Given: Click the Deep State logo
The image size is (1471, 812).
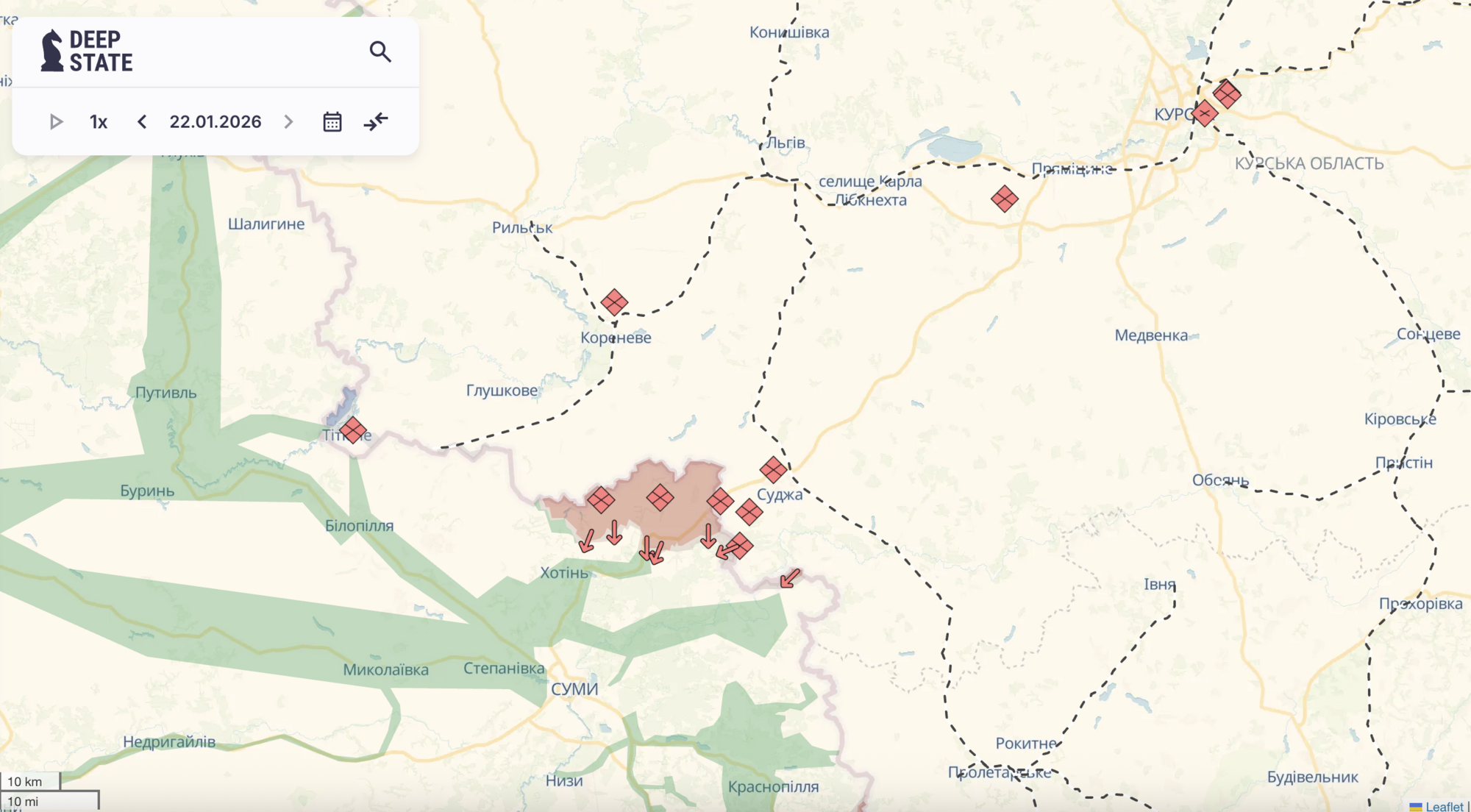Looking at the screenshot, I should [x=87, y=51].
